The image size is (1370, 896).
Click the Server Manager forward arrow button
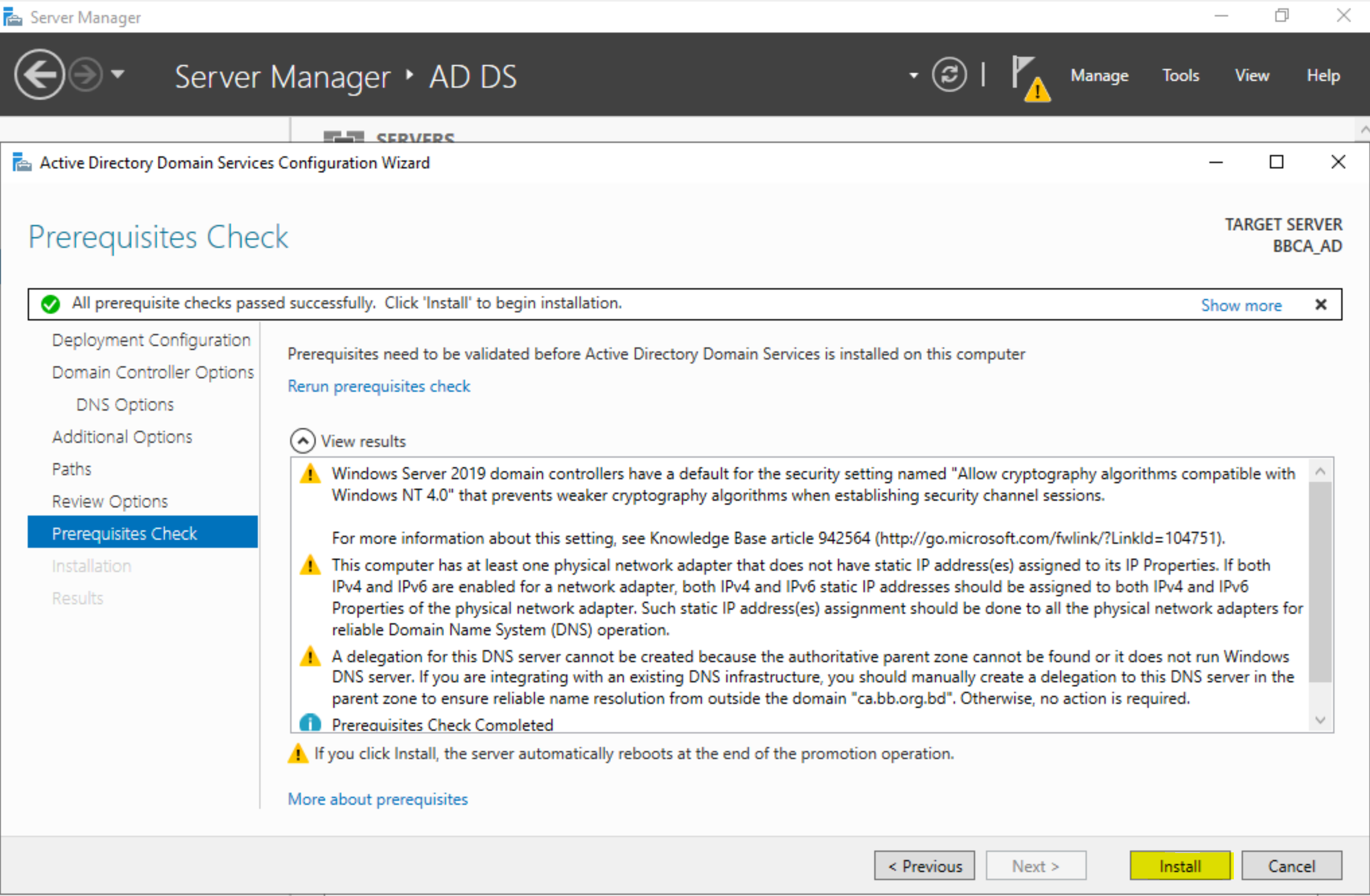pos(85,75)
